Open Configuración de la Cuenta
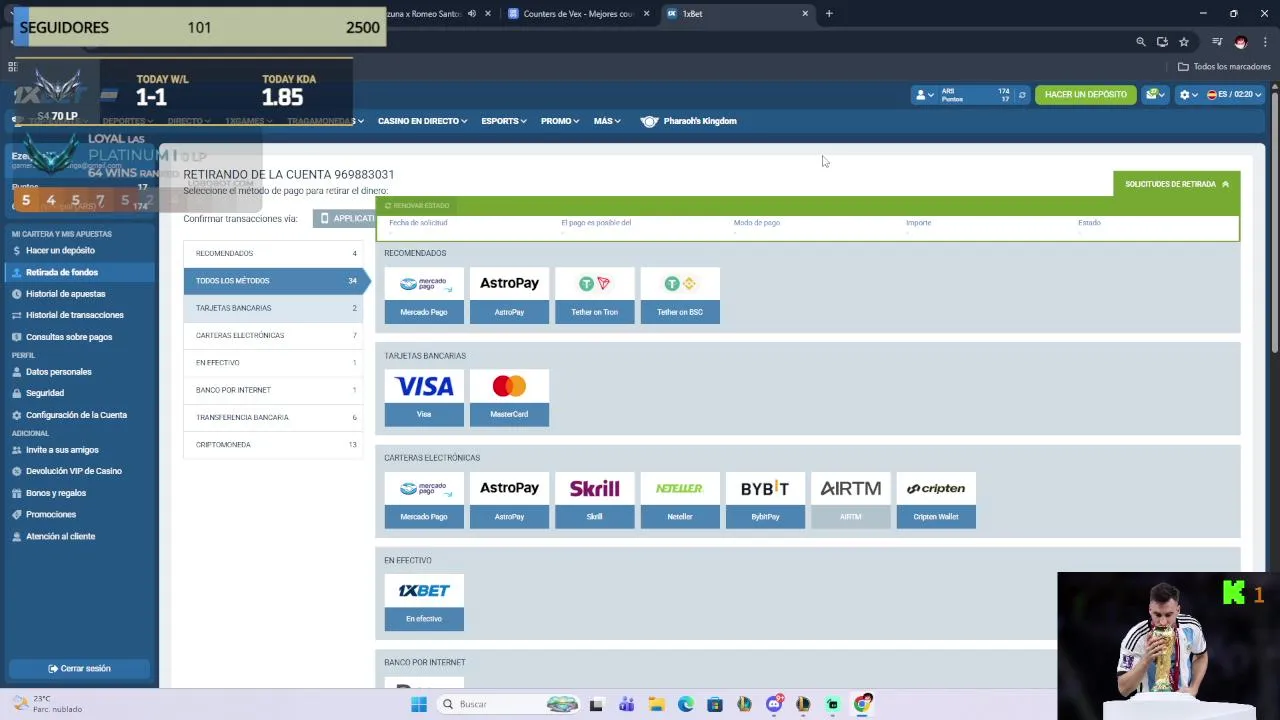This screenshot has width=1280, height=720. (76, 415)
